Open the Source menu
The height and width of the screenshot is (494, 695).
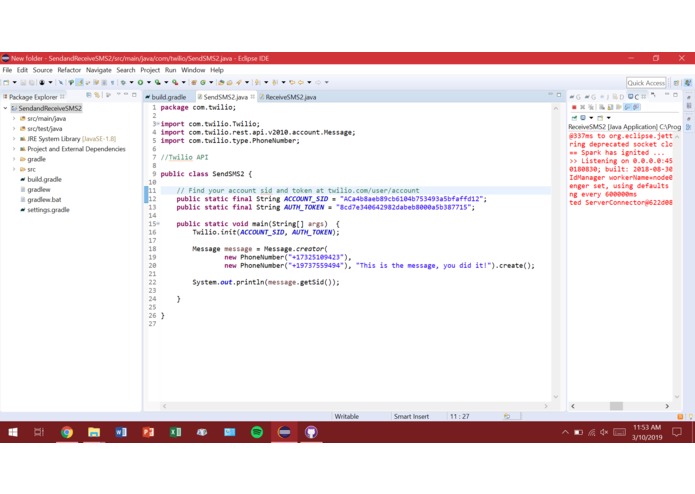tap(43, 70)
